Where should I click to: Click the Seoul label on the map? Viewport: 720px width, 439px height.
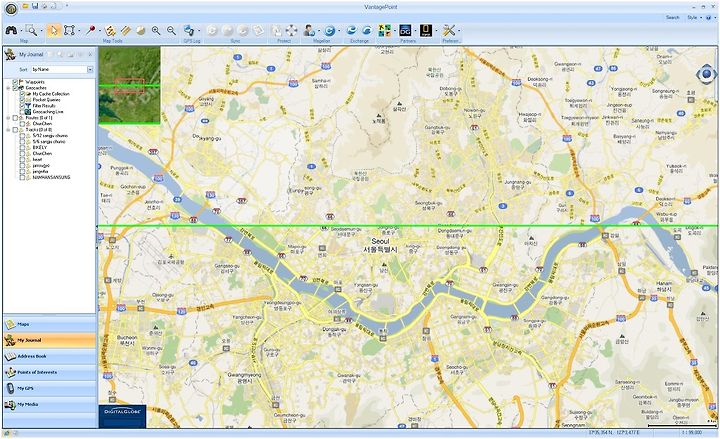(x=380, y=241)
